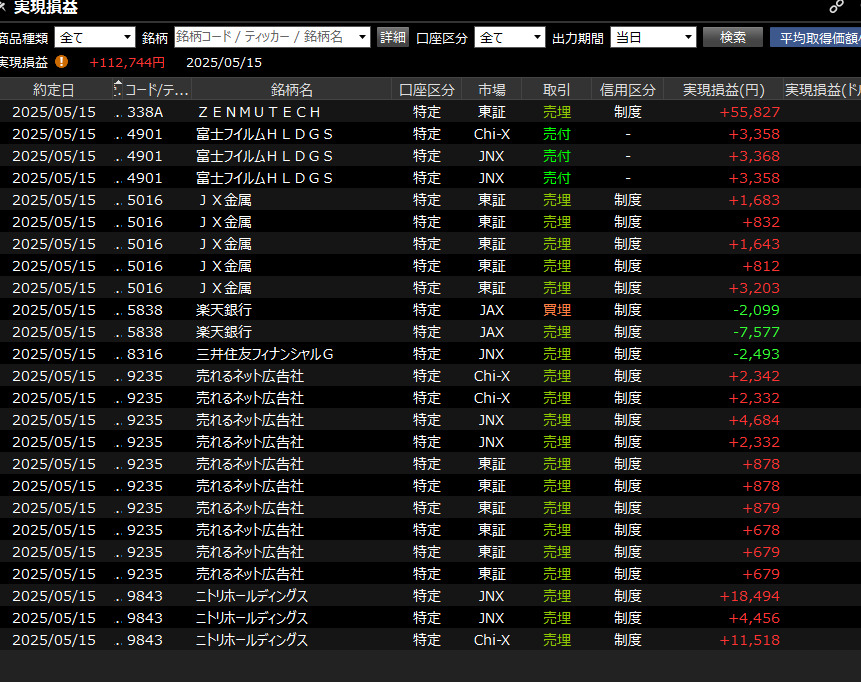This screenshot has width=861, height=682.
Task: Click the +2,342 profit value
Action: pos(754,376)
